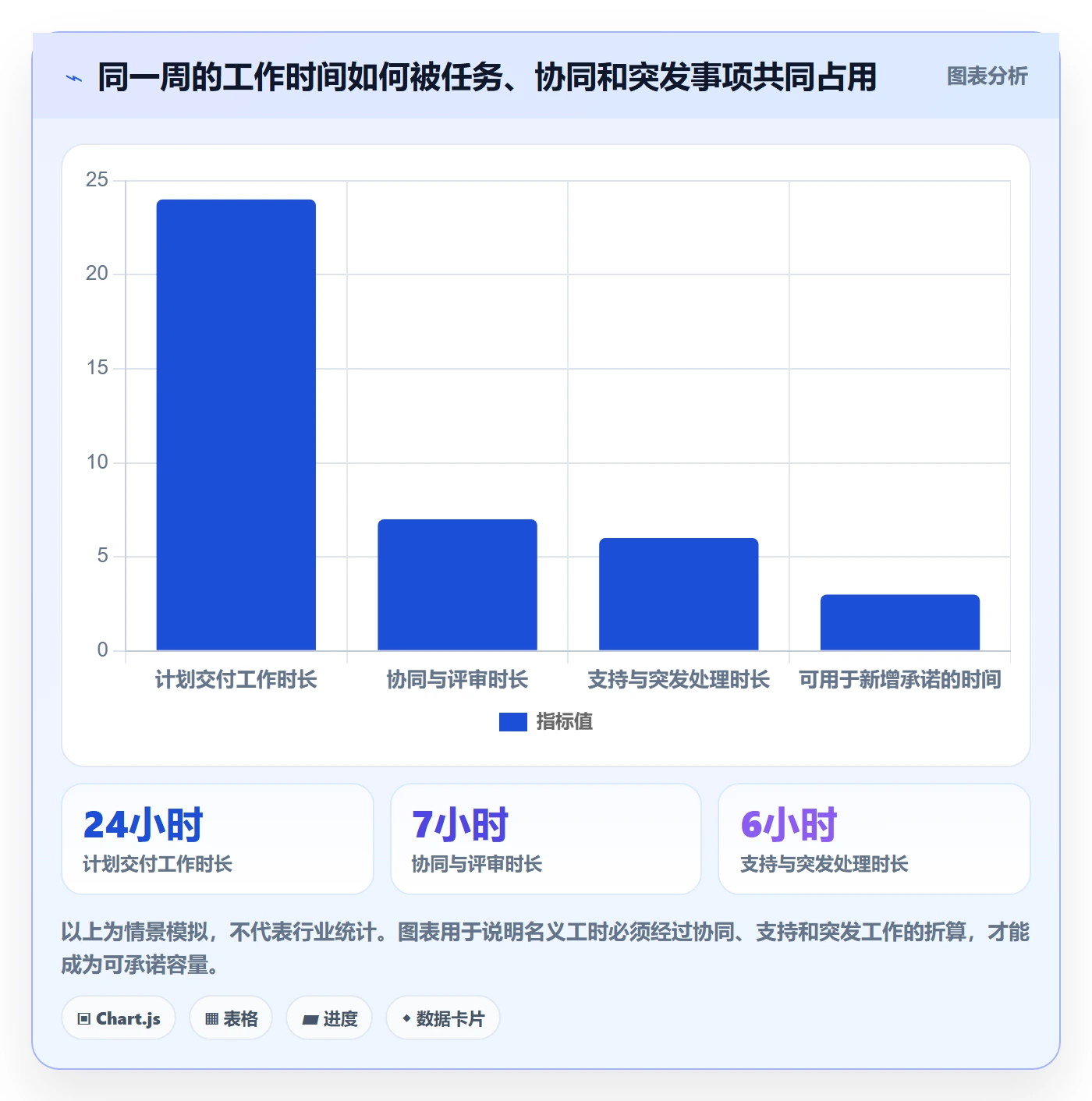Viewport: 1092px width, 1101px height.
Task: Click the 数据卡片 tag chip
Action: click(x=443, y=1018)
